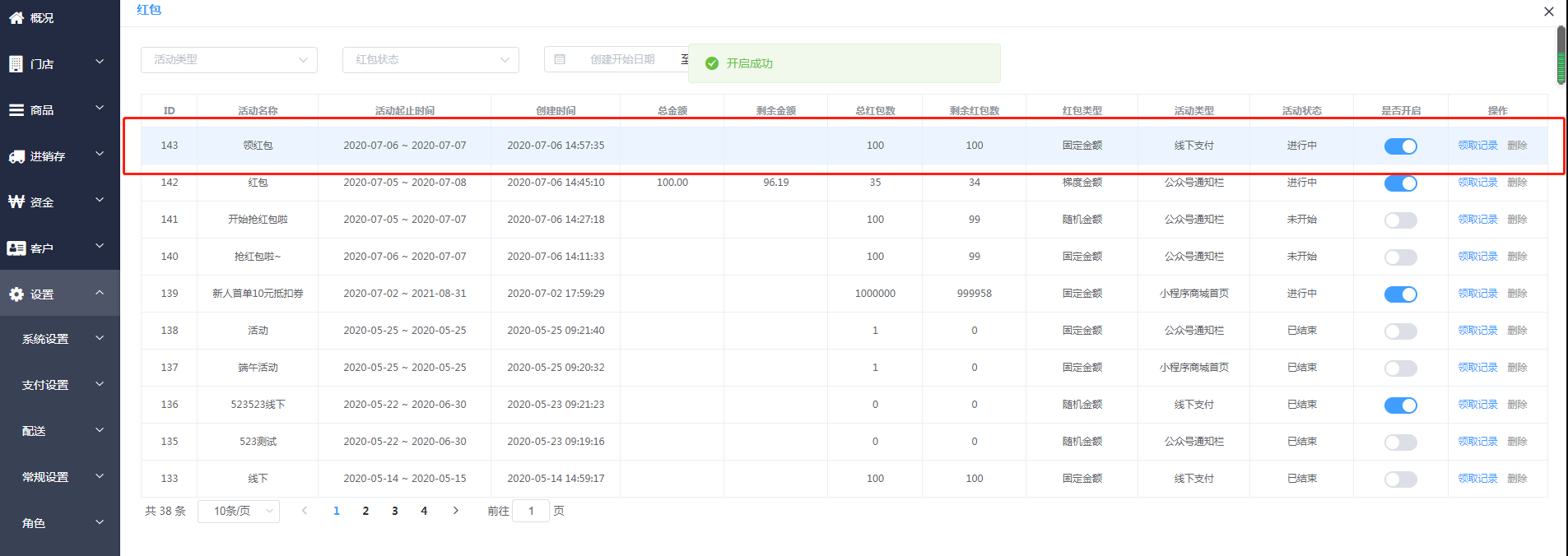Delete the 端午活动 row via 删除
The height and width of the screenshot is (556, 1568).
click(x=1517, y=368)
